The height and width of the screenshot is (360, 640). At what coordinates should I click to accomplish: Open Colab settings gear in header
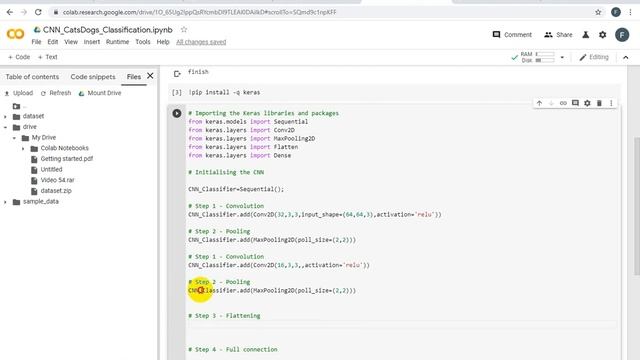pyautogui.click(x=602, y=35)
